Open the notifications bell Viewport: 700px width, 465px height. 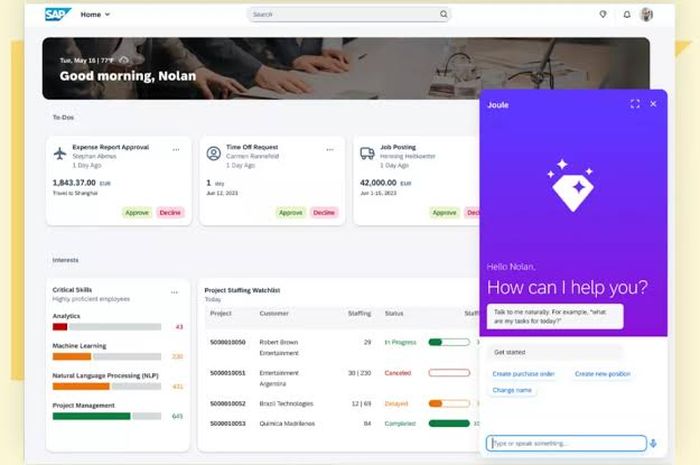click(627, 14)
